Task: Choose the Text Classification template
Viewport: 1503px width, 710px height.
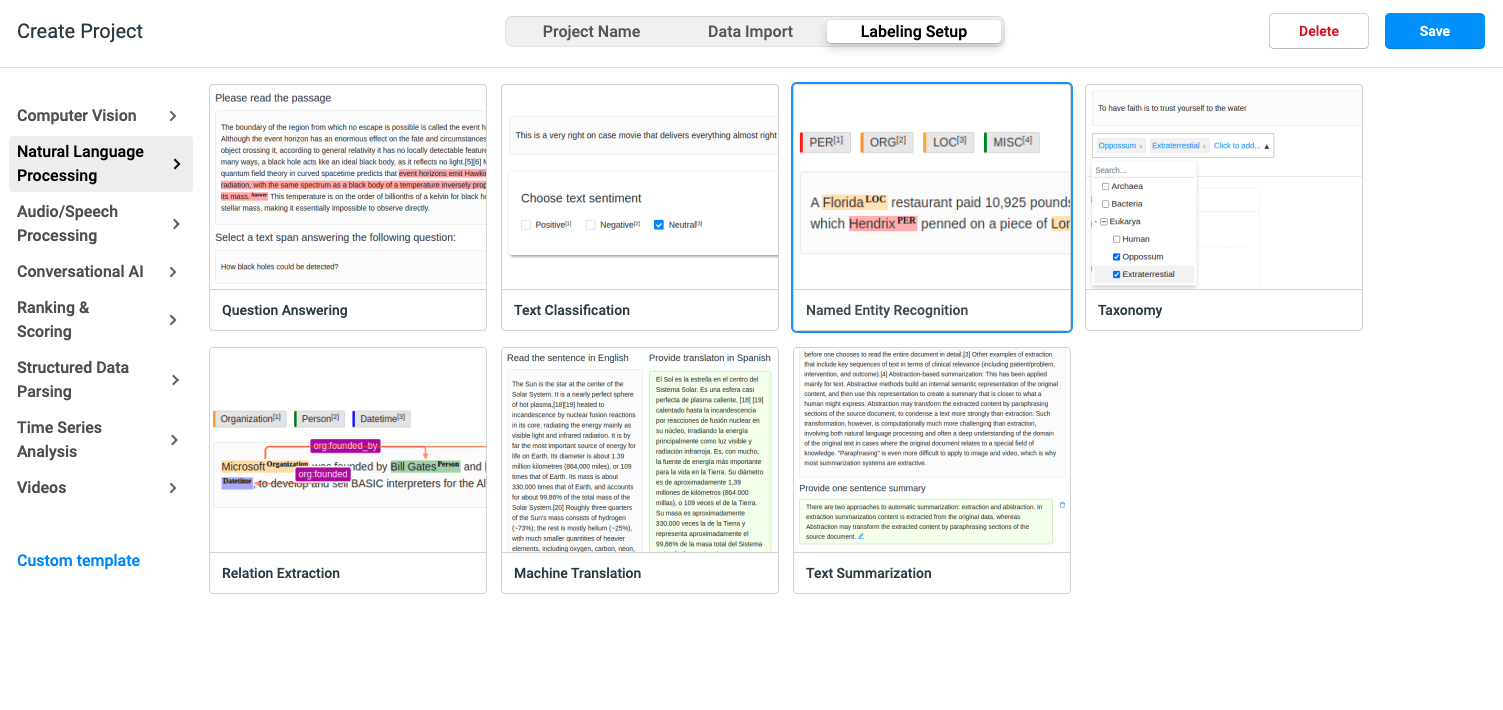Action: tap(640, 207)
